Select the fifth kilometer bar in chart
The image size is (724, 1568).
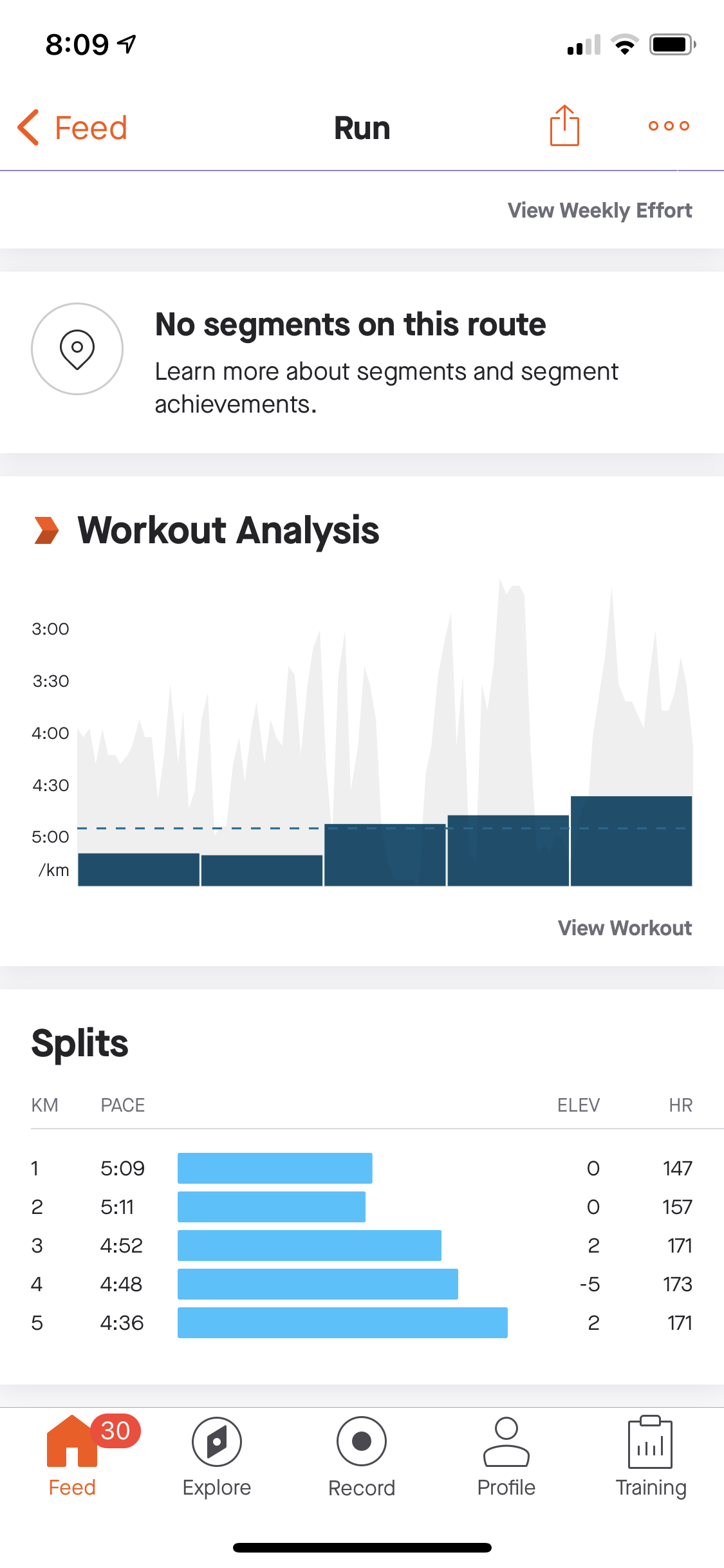(631, 841)
